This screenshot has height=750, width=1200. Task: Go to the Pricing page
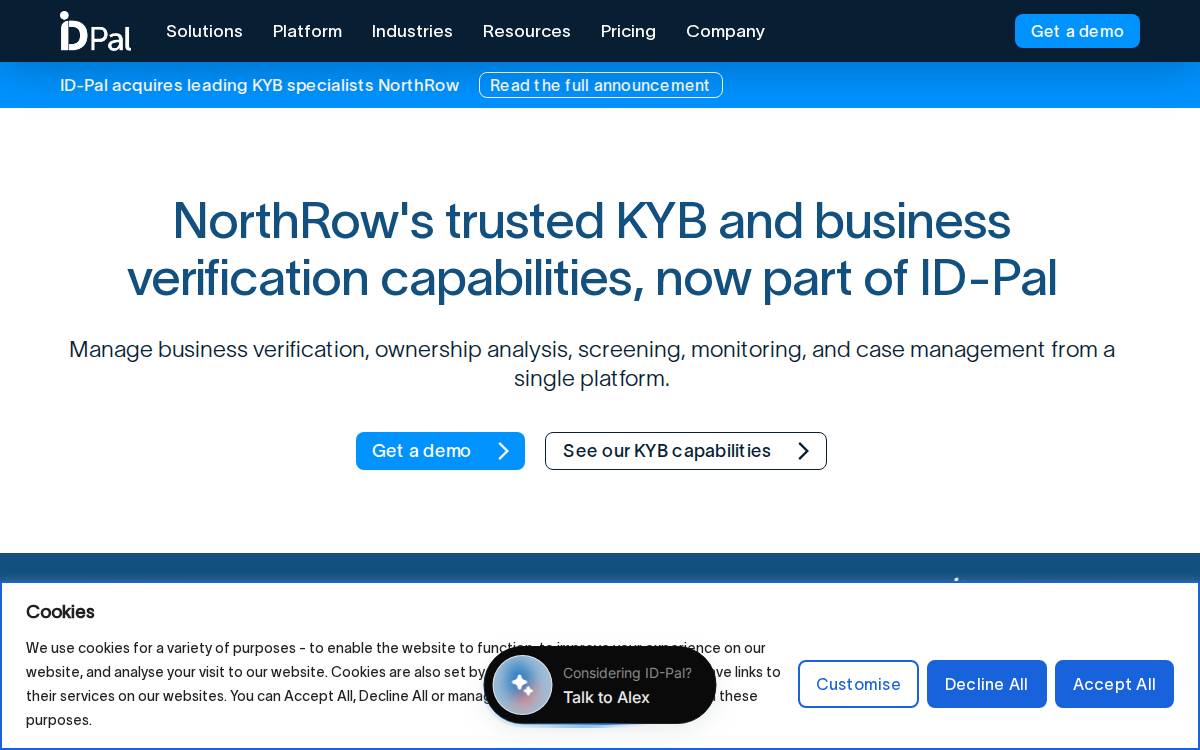pos(628,31)
